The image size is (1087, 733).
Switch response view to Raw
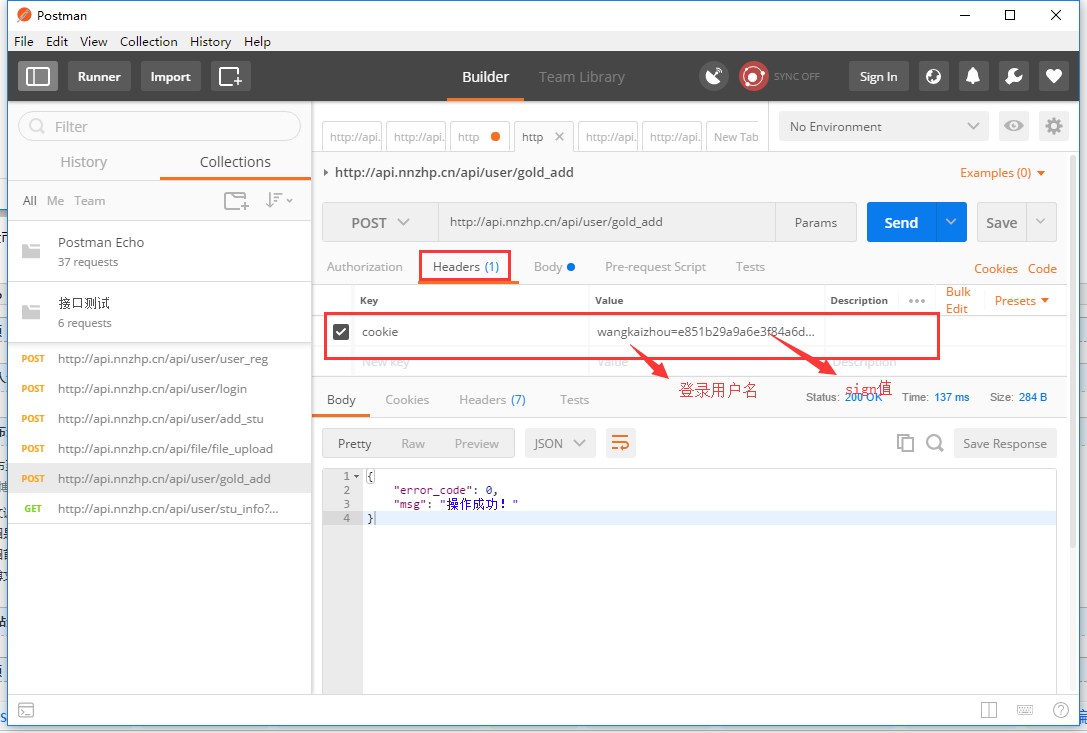[412, 444]
